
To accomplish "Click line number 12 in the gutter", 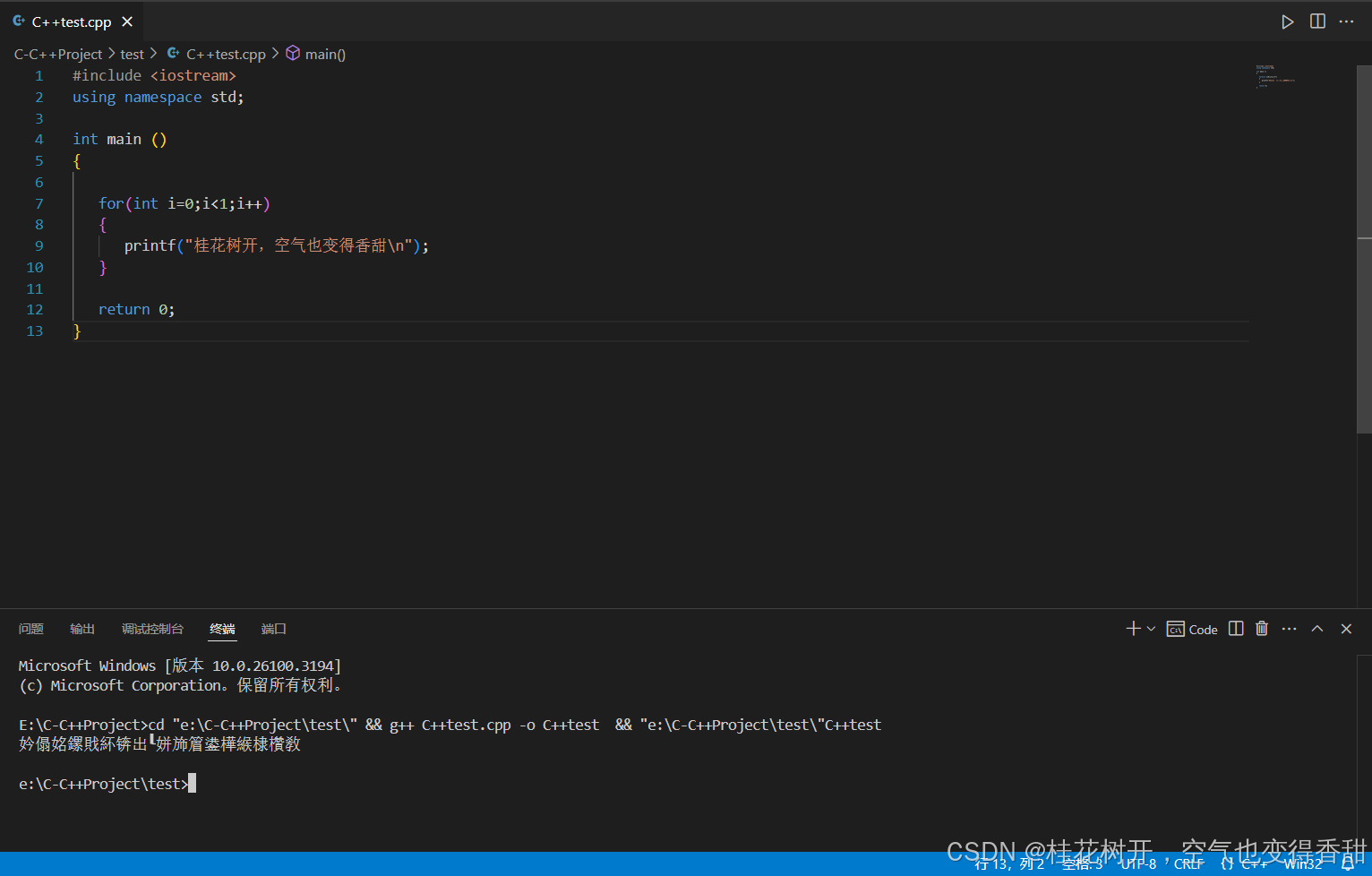I will pyautogui.click(x=35, y=309).
